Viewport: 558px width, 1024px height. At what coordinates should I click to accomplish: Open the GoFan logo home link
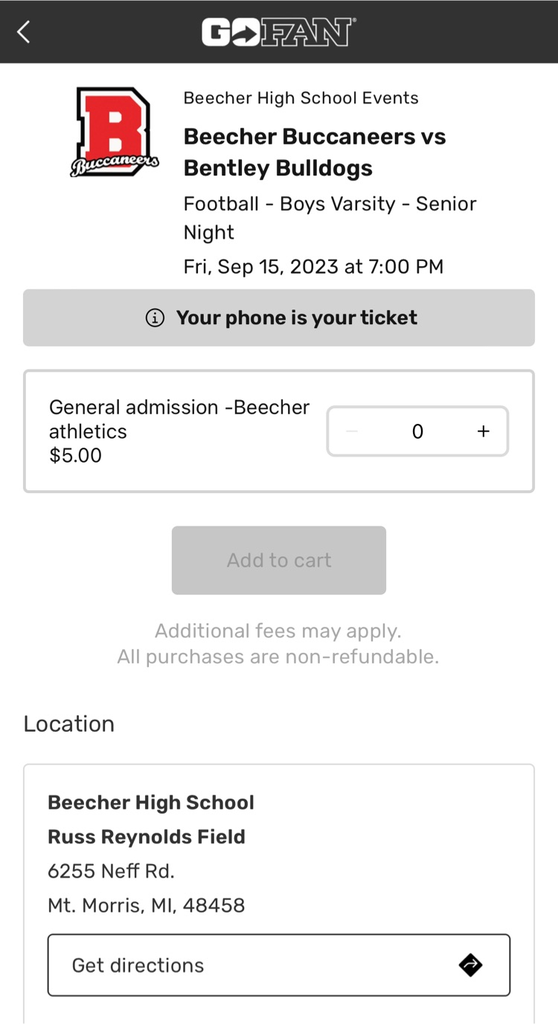[279, 32]
